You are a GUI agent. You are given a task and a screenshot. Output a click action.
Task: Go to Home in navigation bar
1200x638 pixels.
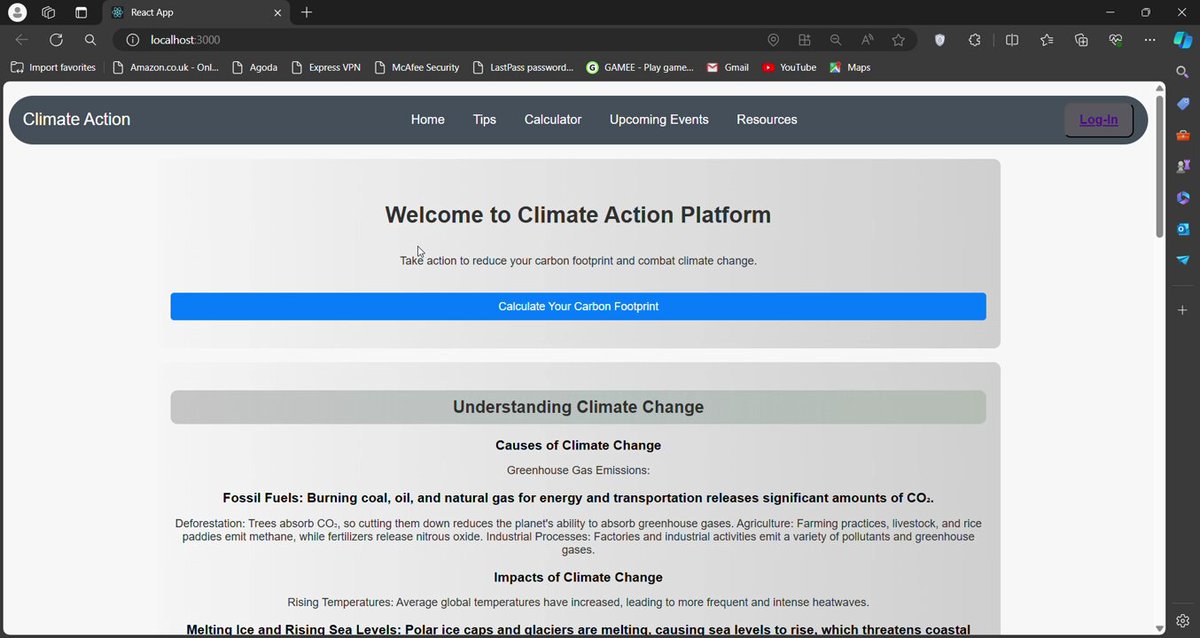tap(428, 119)
